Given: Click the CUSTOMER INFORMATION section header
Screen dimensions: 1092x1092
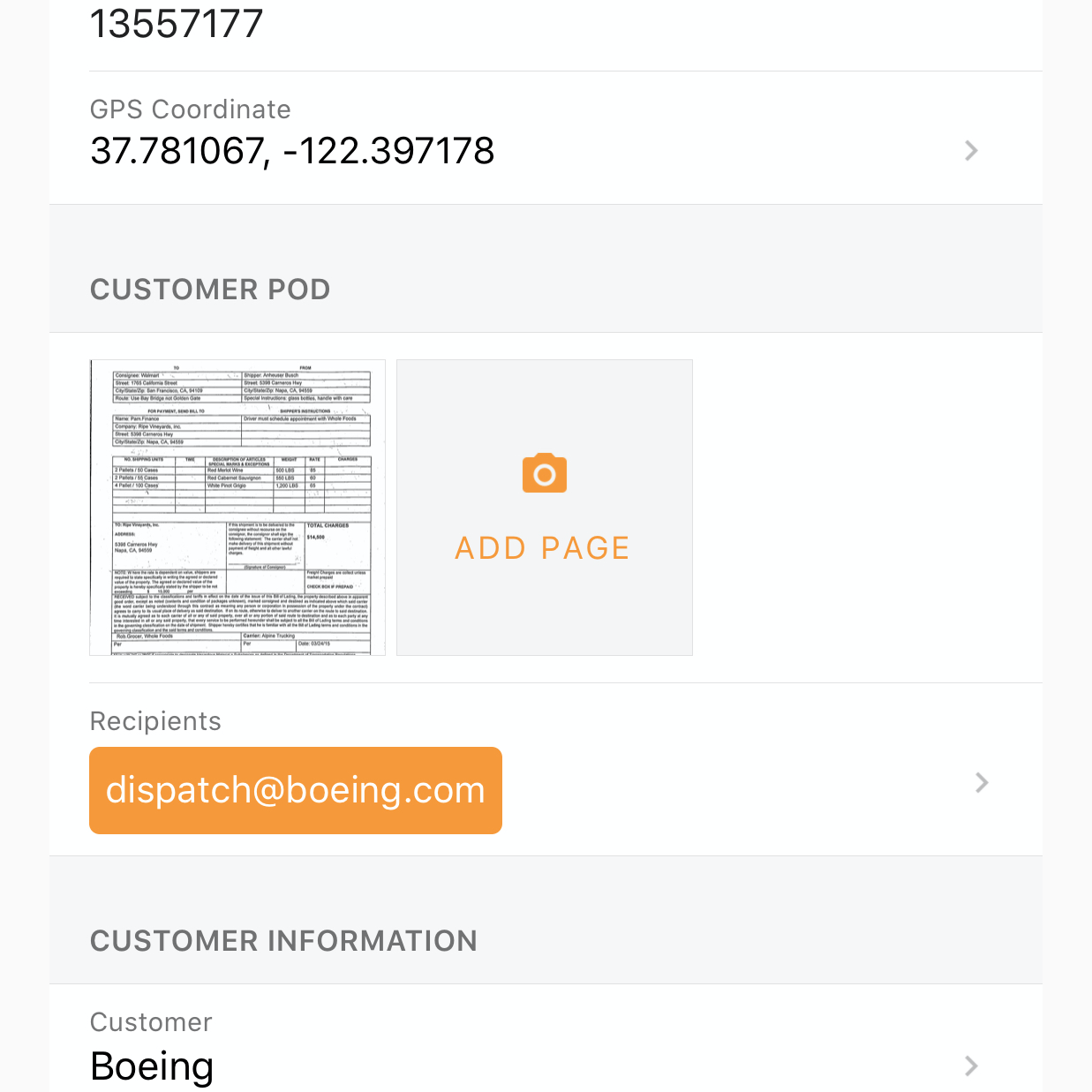Looking at the screenshot, I should (283, 941).
